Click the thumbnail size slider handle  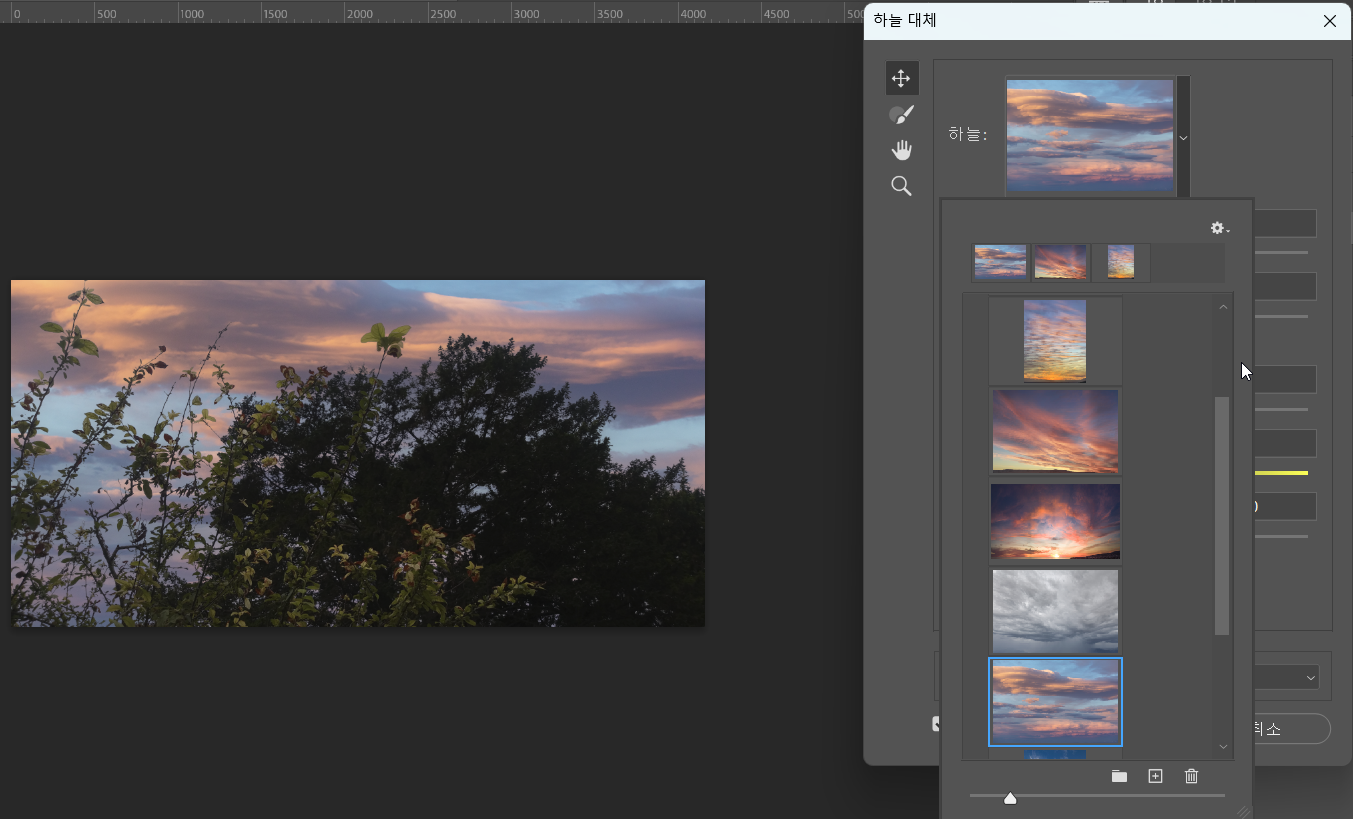pos(1010,798)
